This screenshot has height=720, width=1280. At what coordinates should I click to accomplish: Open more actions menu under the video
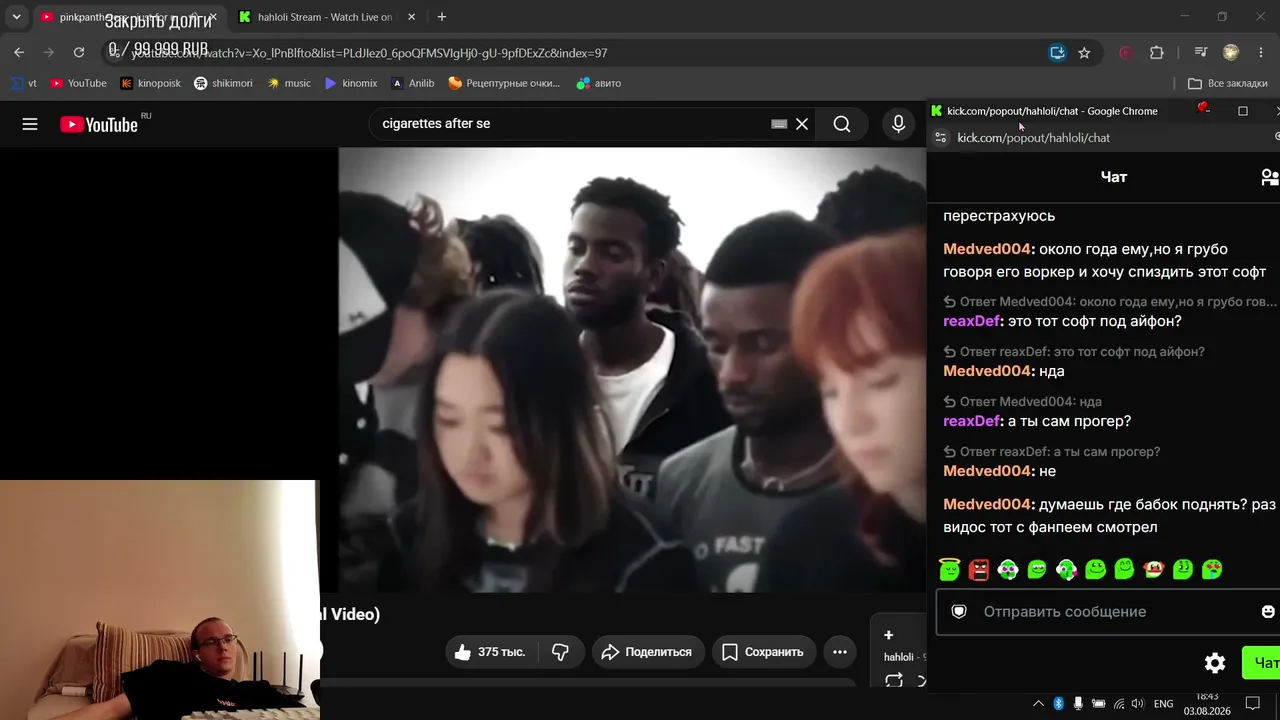[840, 652]
